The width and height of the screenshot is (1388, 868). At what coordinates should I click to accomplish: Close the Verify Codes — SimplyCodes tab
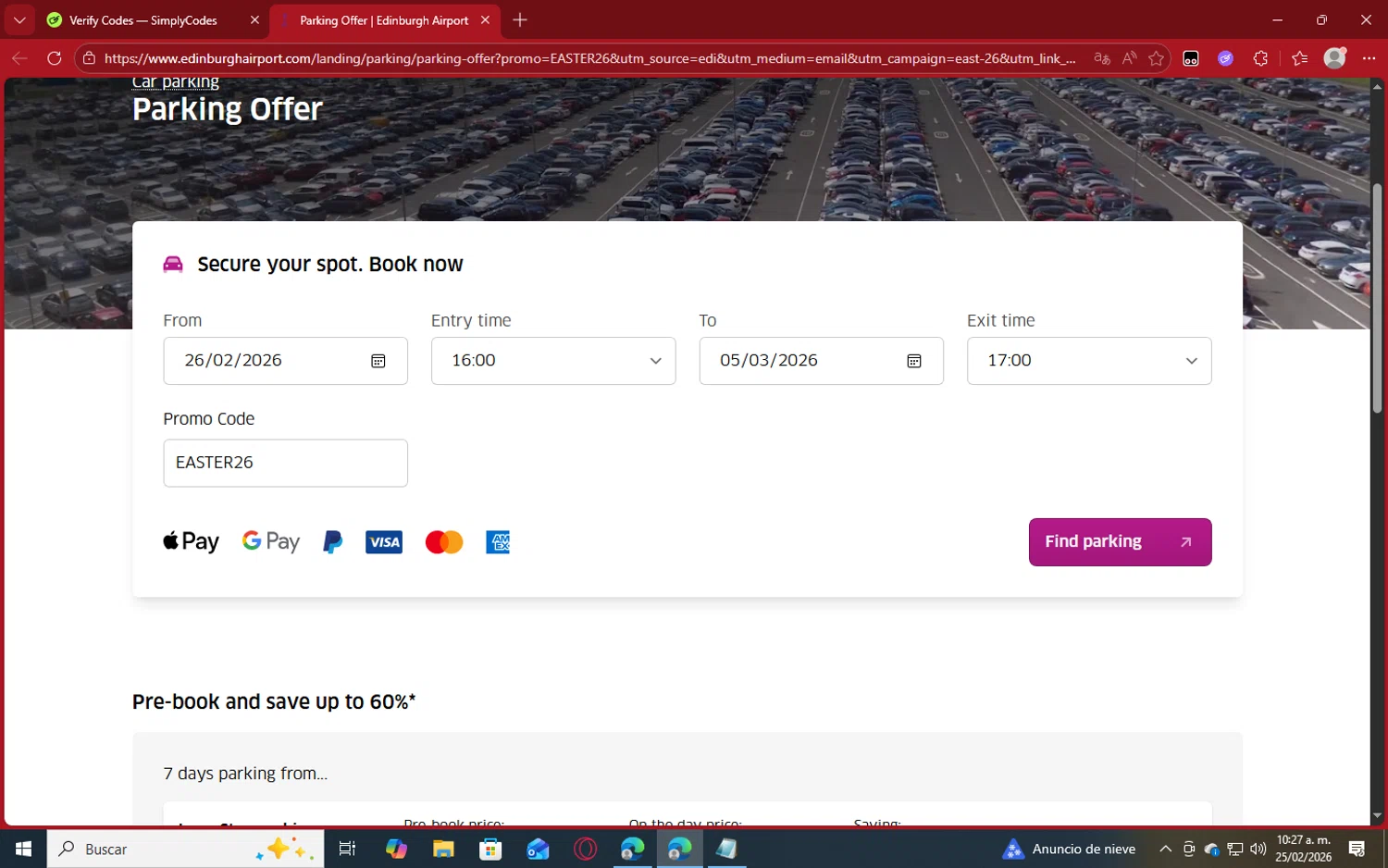tap(254, 20)
